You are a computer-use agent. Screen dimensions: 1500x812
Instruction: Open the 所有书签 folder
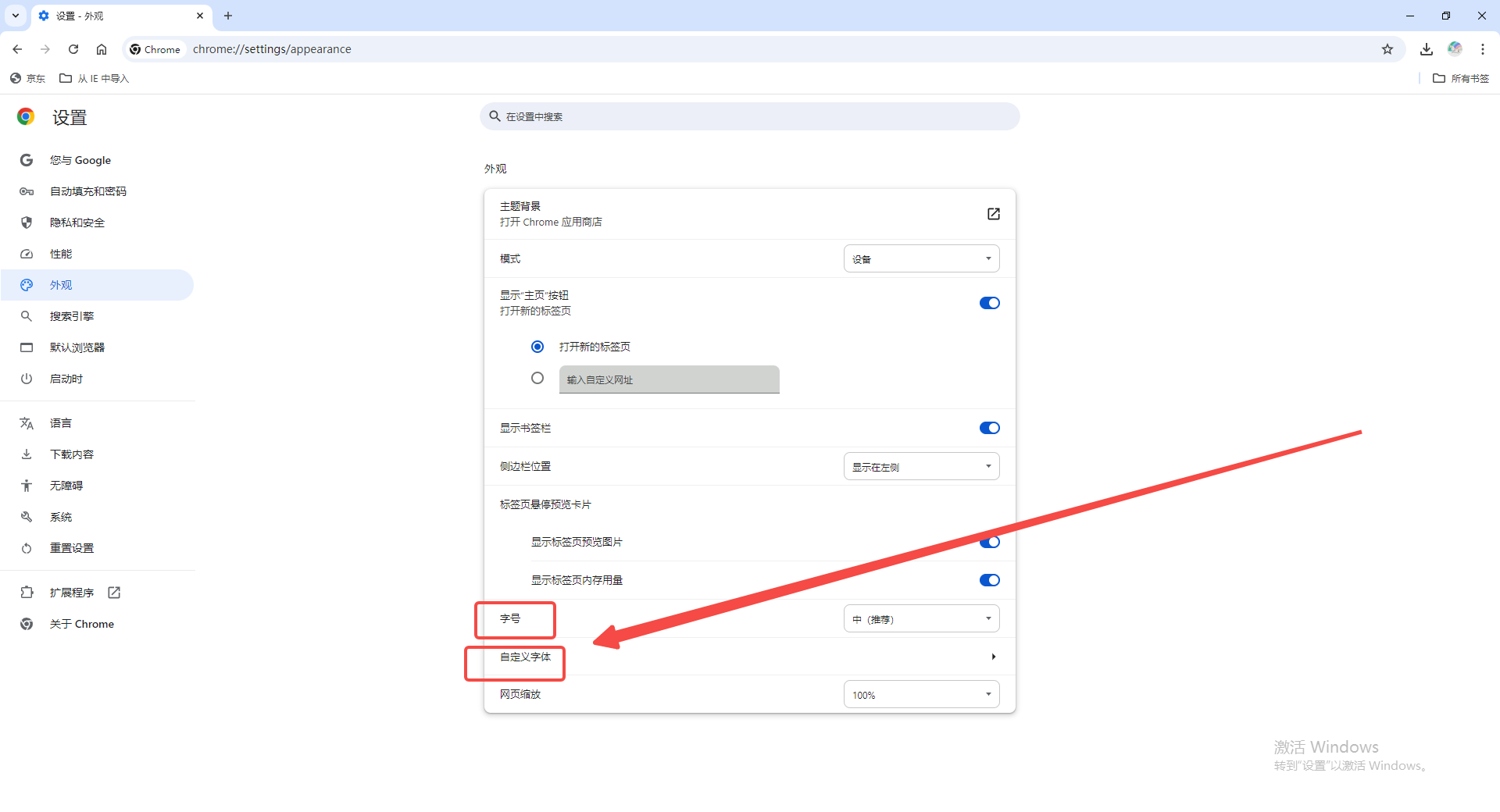[1461, 78]
